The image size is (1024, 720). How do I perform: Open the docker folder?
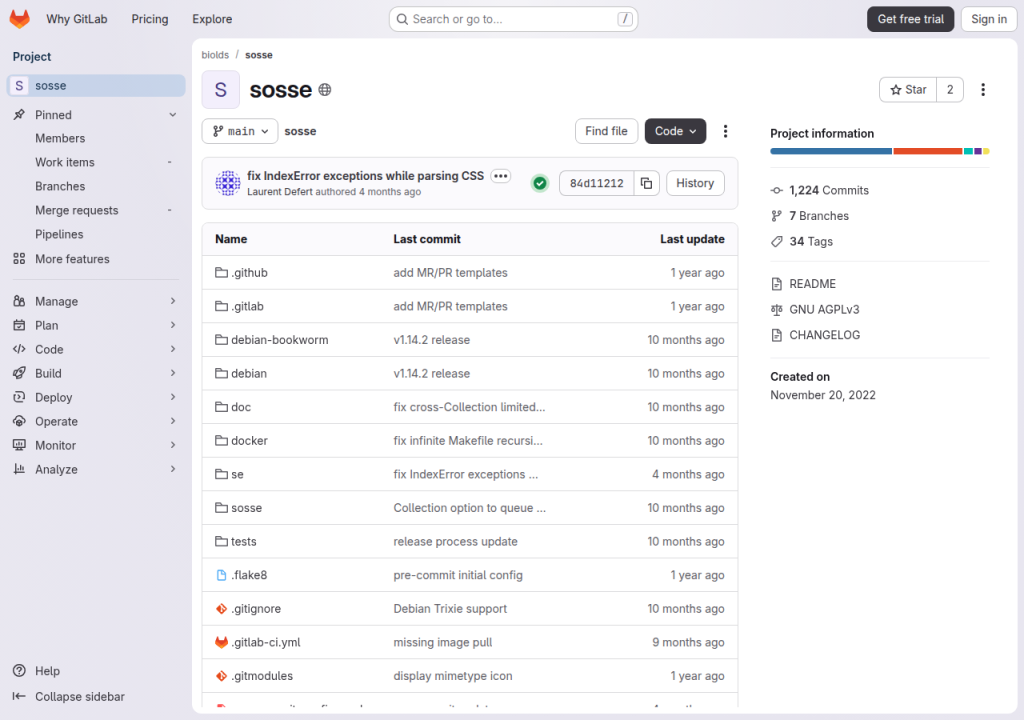[x=249, y=441]
